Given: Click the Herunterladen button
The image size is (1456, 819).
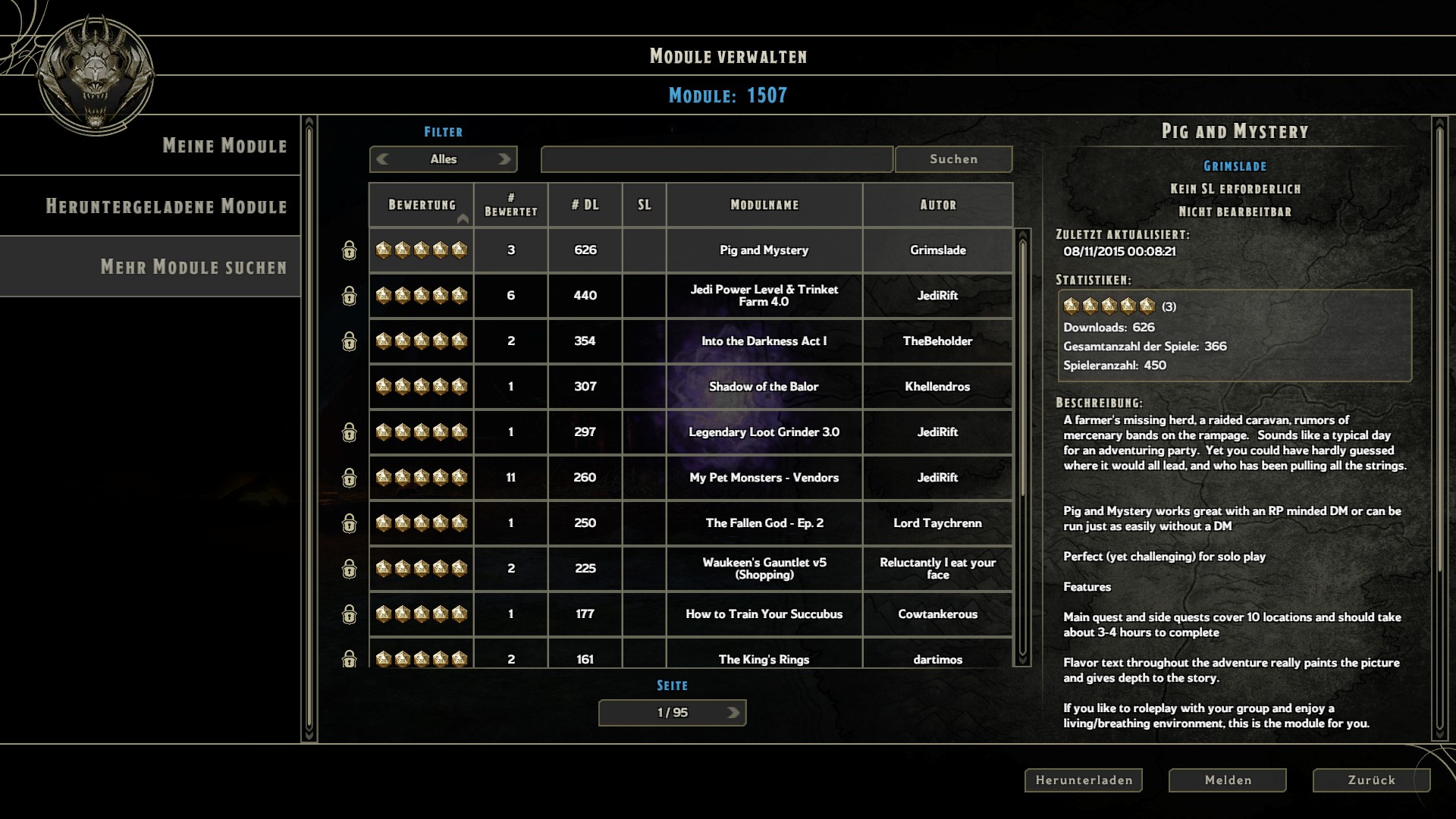Looking at the screenshot, I should [1084, 780].
